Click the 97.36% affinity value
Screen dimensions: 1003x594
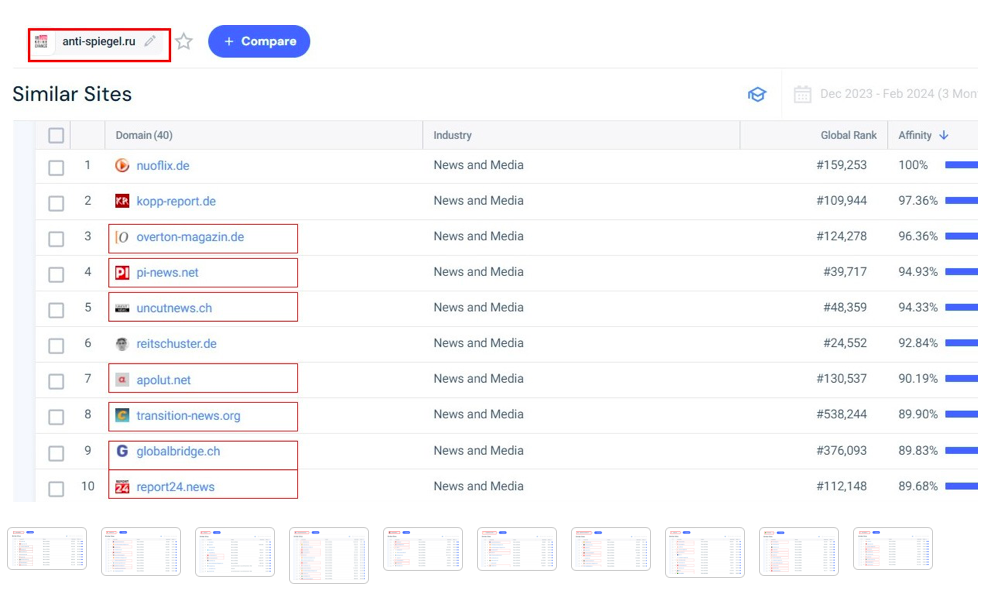coord(918,201)
